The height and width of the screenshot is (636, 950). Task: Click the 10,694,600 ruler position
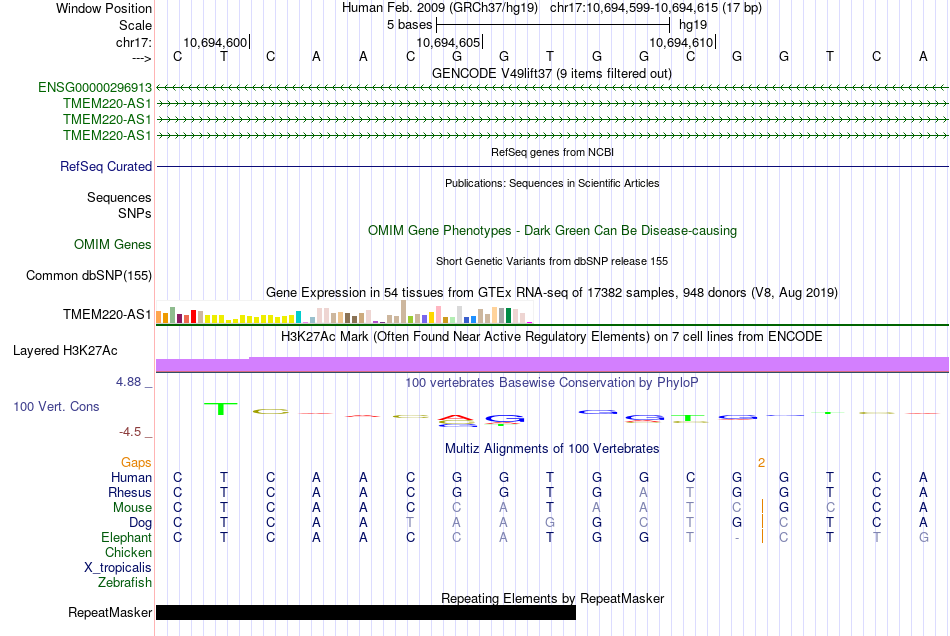coord(215,42)
